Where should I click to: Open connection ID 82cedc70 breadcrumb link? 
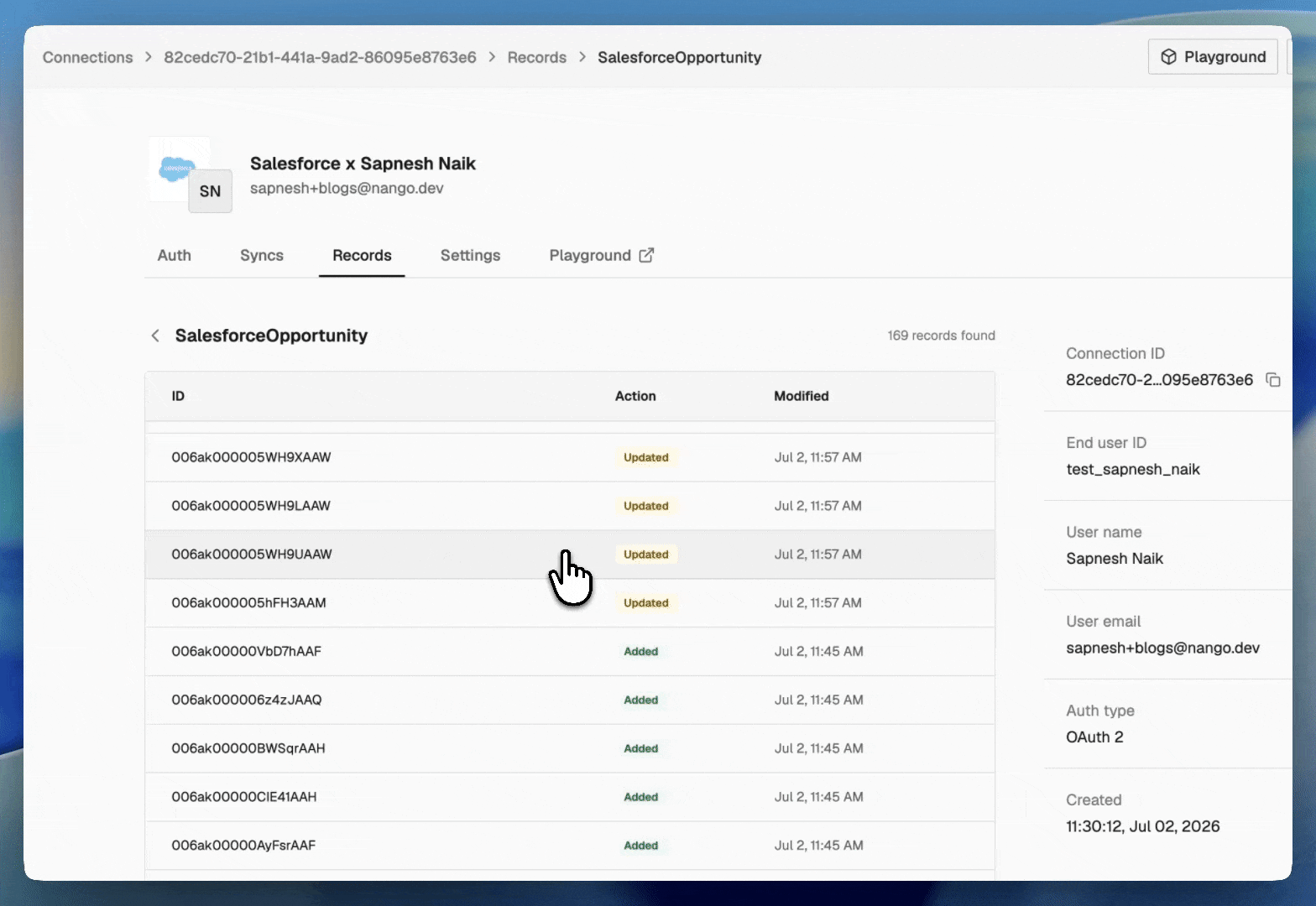(320, 57)
